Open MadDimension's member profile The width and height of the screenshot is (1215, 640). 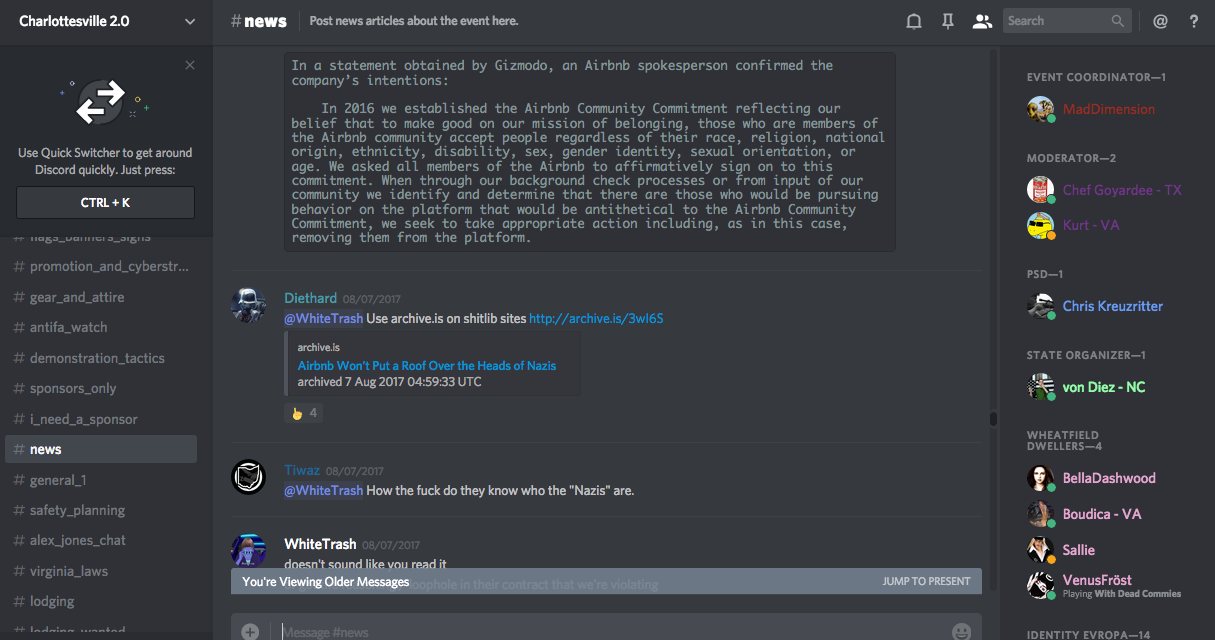tap(1108, 109)
